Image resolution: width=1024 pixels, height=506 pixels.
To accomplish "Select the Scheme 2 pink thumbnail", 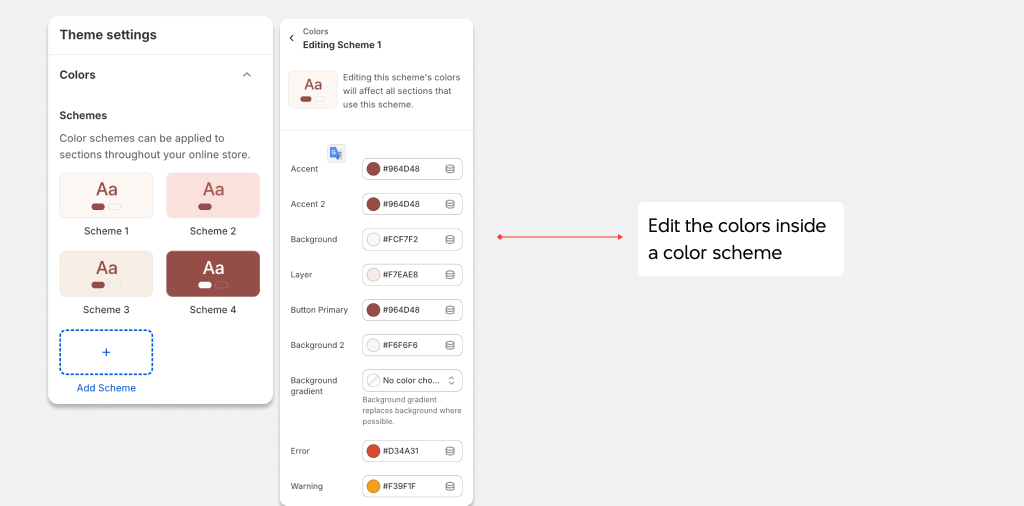I will click(x=213, y=195).
